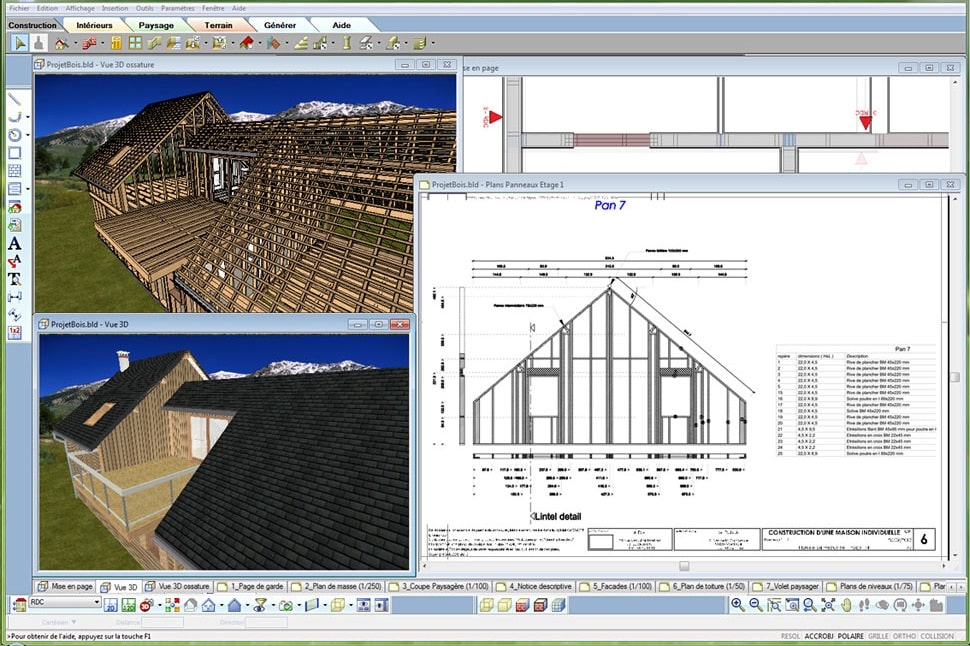This screenshot has height=646, width=970.
Task: Select the large A text tool
Action: tap(14, 243)
